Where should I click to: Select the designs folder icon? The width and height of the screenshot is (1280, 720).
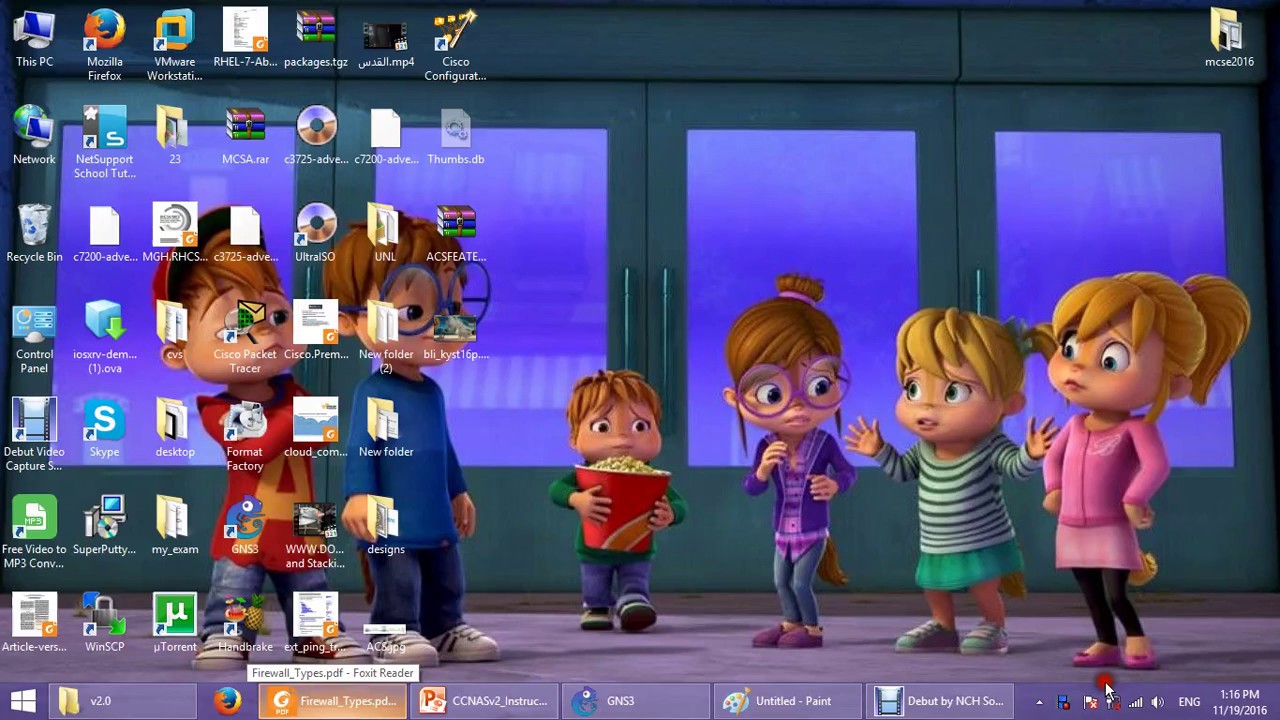coord(385,526)
